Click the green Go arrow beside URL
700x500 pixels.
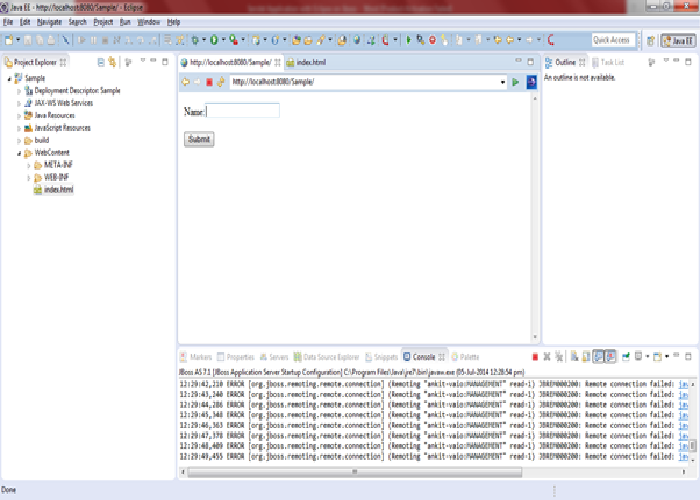pos(516,82)
